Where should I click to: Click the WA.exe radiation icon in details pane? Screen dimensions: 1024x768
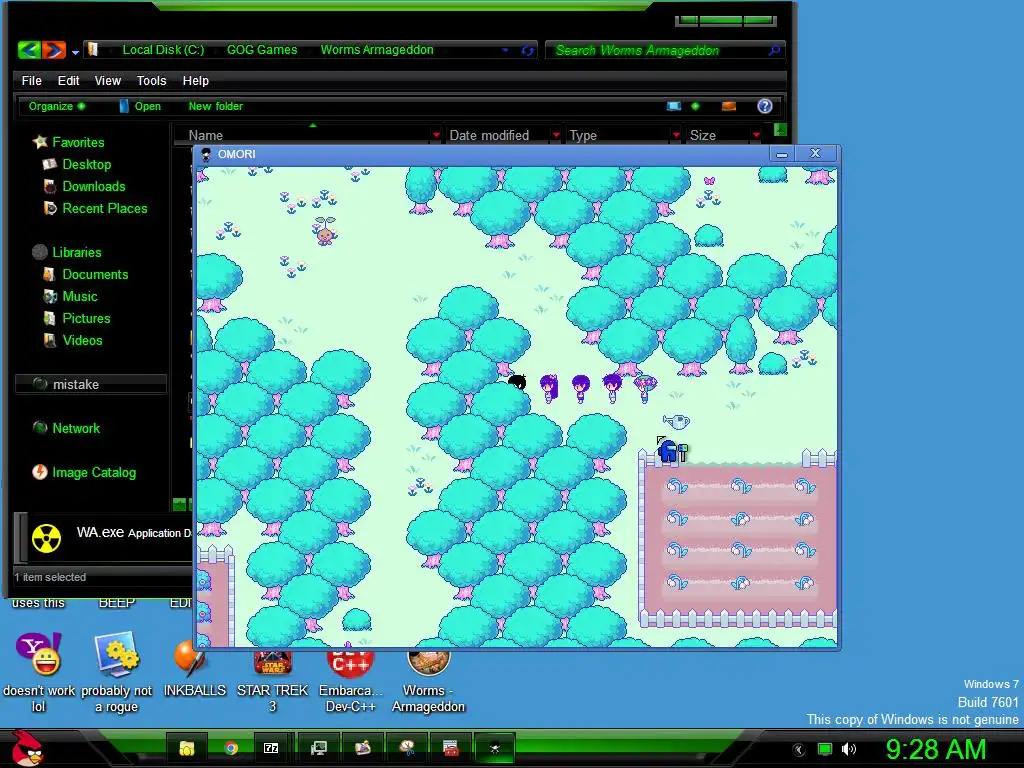tap(46, 539)
